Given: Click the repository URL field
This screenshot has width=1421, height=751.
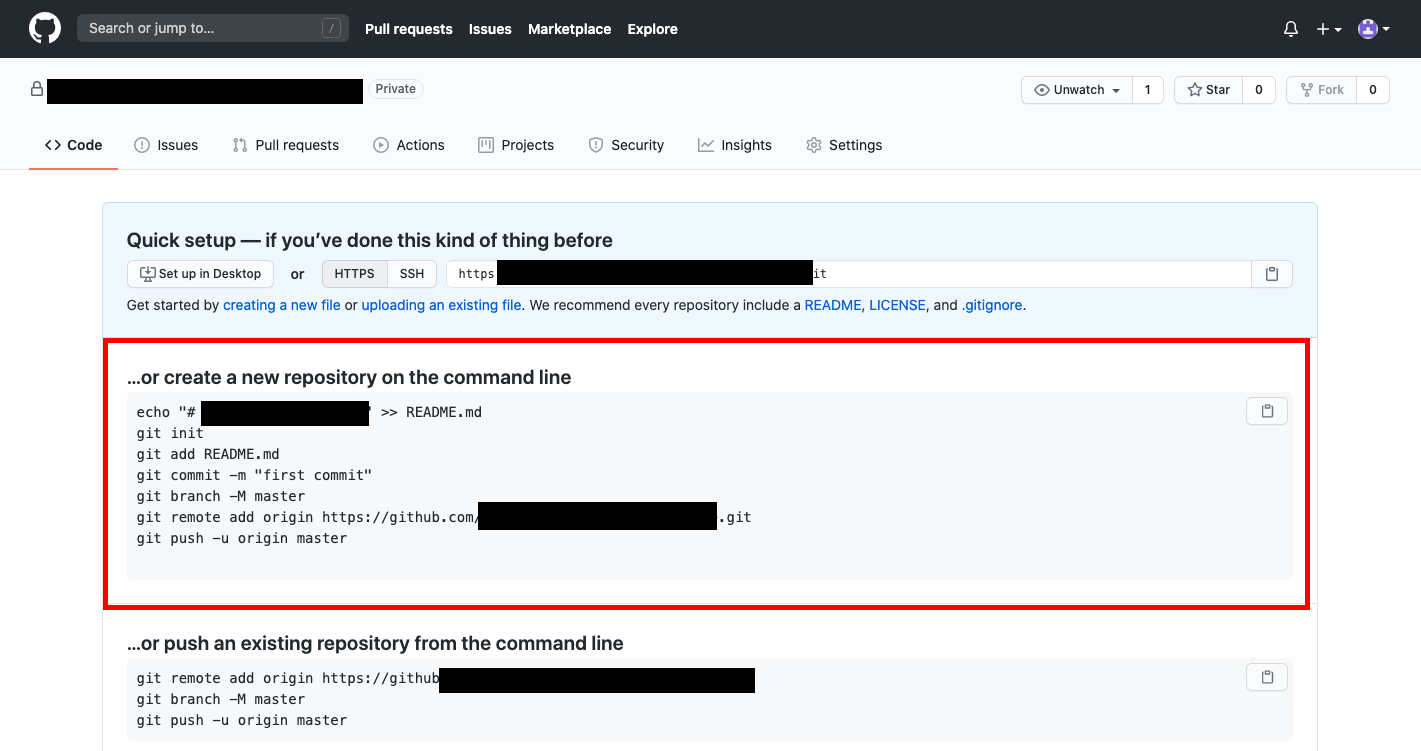Looking at the screenshot, I should pos(849,274).
